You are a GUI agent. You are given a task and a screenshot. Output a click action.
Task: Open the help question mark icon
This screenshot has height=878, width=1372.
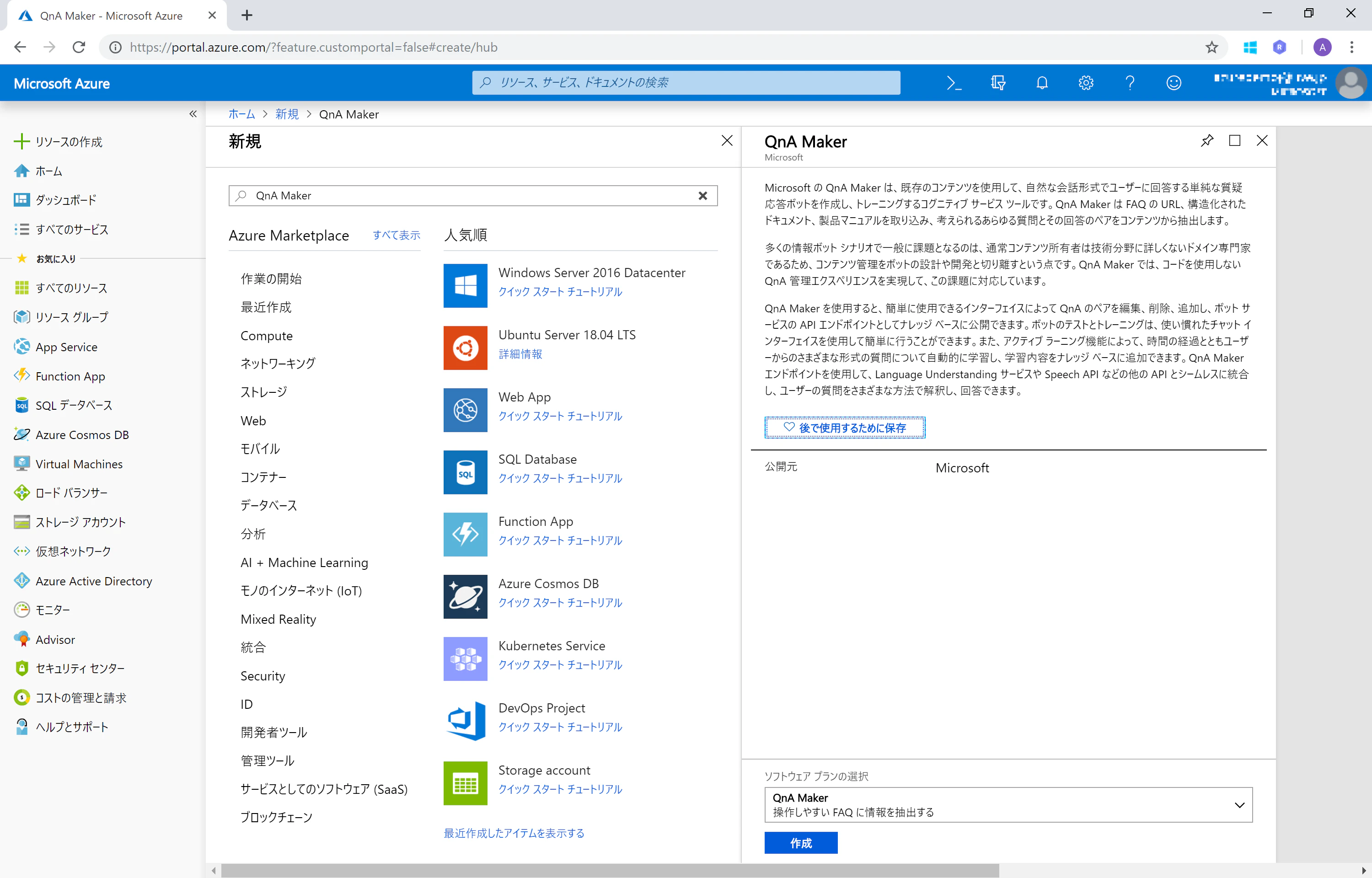click(1130, 83)
